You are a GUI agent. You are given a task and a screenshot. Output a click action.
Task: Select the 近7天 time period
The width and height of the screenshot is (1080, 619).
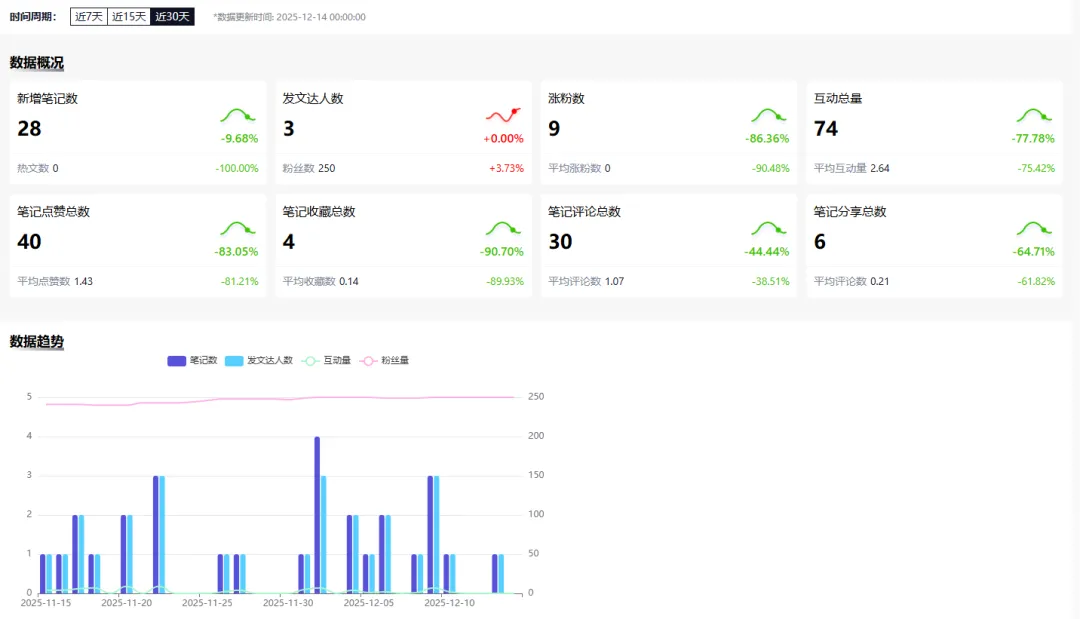tap(89, 17)
